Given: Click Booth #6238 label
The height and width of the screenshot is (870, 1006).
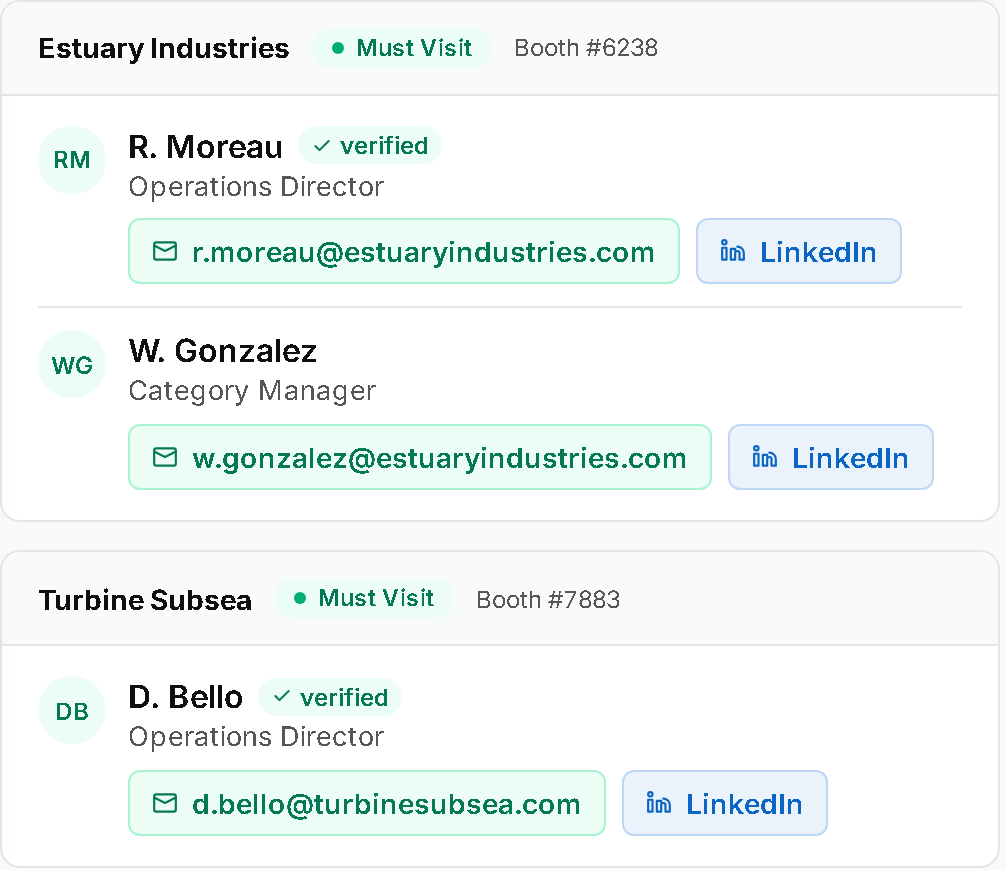Looking at the screenshot, I should pos(586,48).
